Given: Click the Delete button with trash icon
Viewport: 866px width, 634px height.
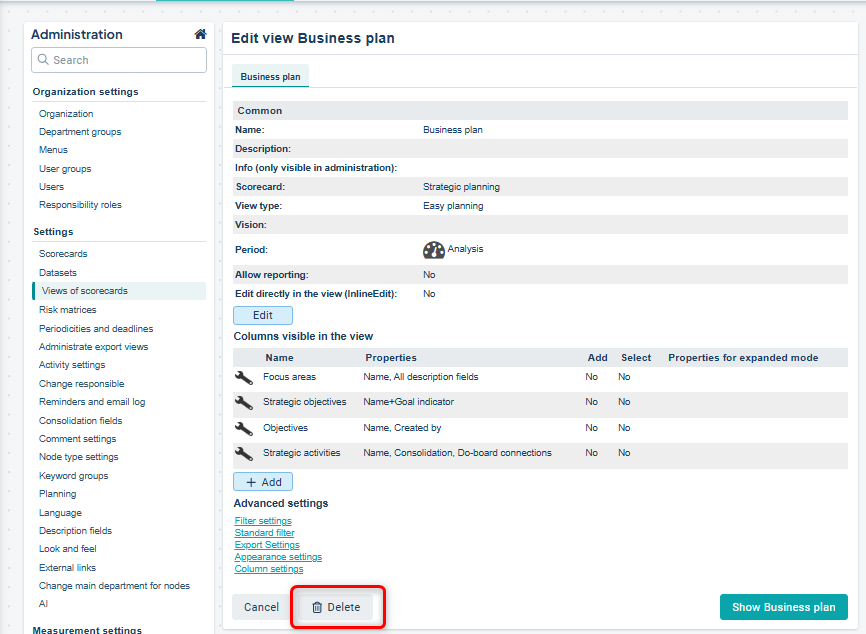Looking at the screenshot, I should [336, 607].
